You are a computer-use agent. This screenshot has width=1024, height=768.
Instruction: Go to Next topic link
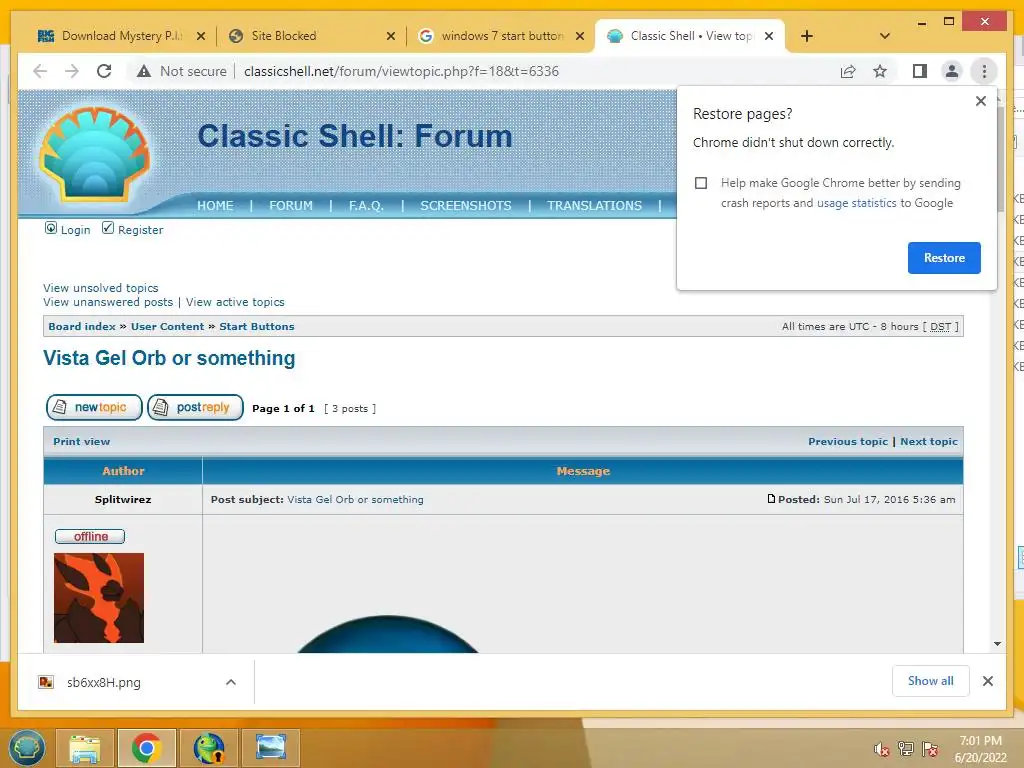coord(929,441)
